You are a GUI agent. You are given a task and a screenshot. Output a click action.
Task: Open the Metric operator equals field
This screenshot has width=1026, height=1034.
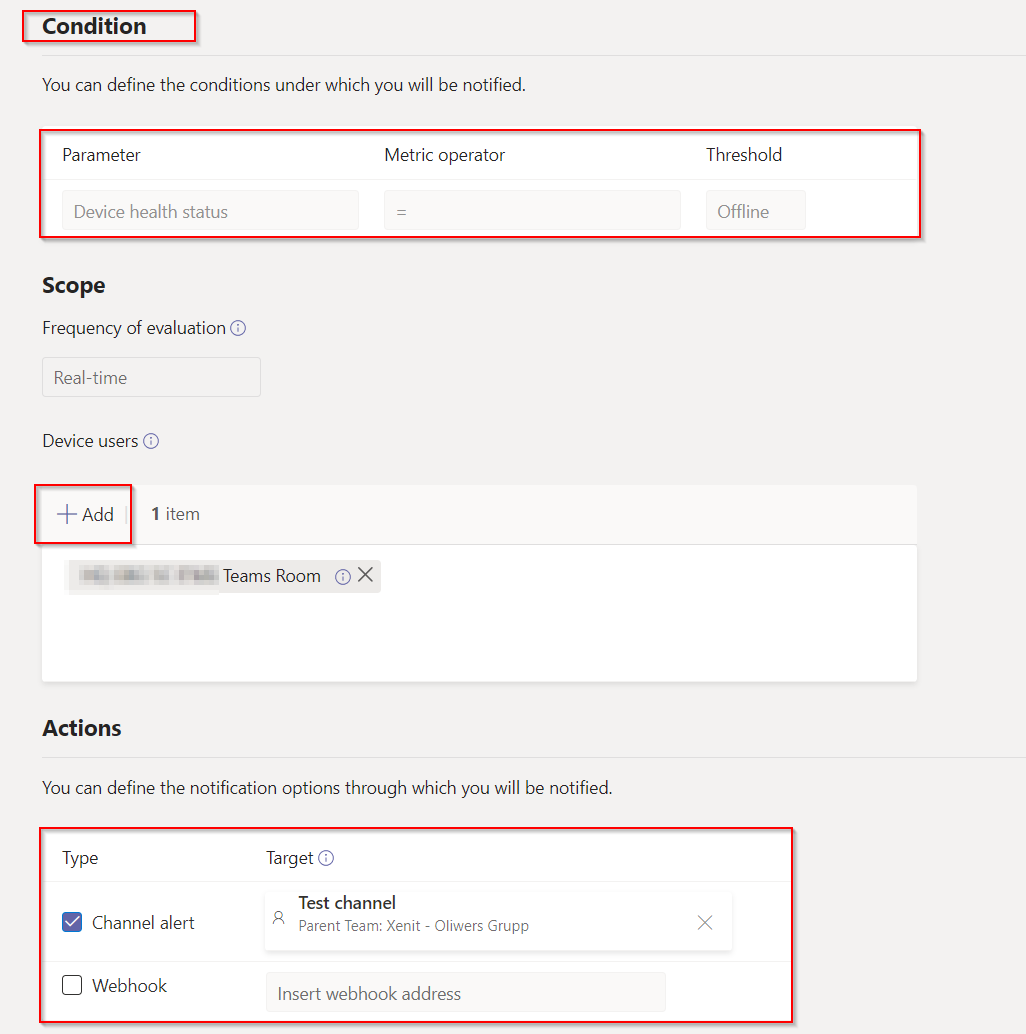[x=532, y=211]
